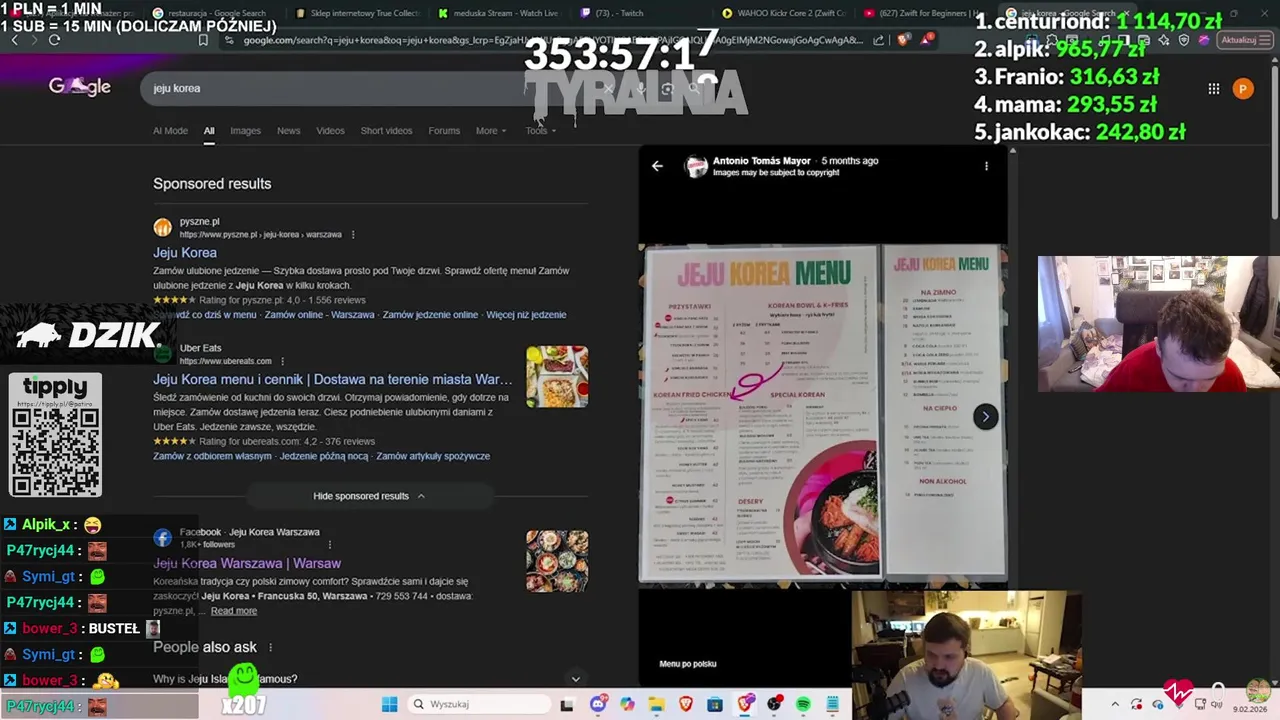Image resolution: width=1280 pixels, height=720 pixels.
Task: Switch to the Forums tab
Action: pyautogui.click(x=444, y=131)
